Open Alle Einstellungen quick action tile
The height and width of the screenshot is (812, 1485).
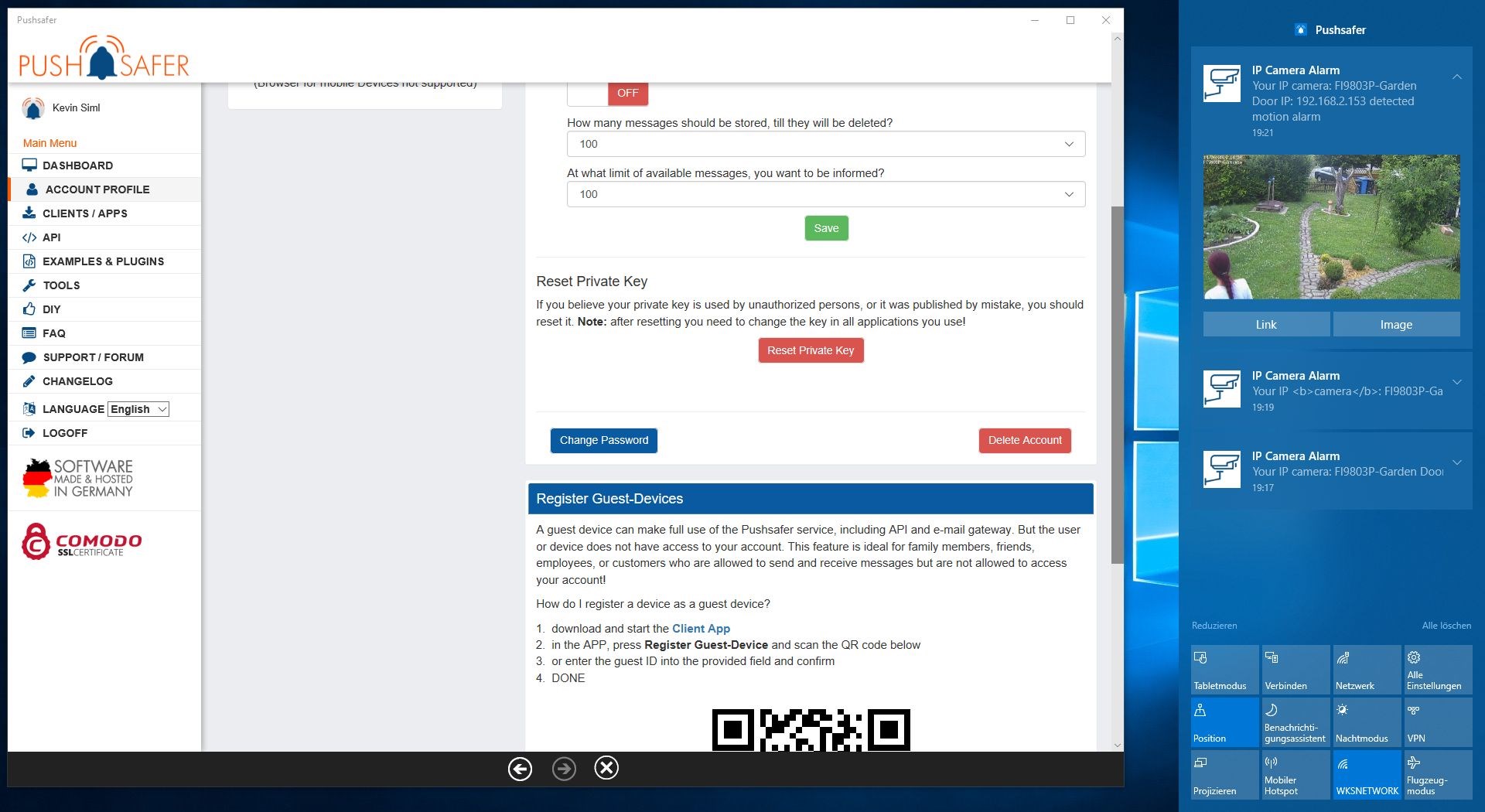1438,670
